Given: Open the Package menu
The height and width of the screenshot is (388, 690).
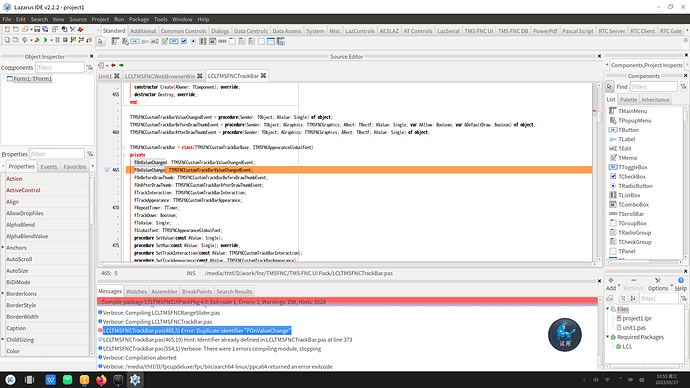Looking at the screenshot, I should [x=139, y=19].
